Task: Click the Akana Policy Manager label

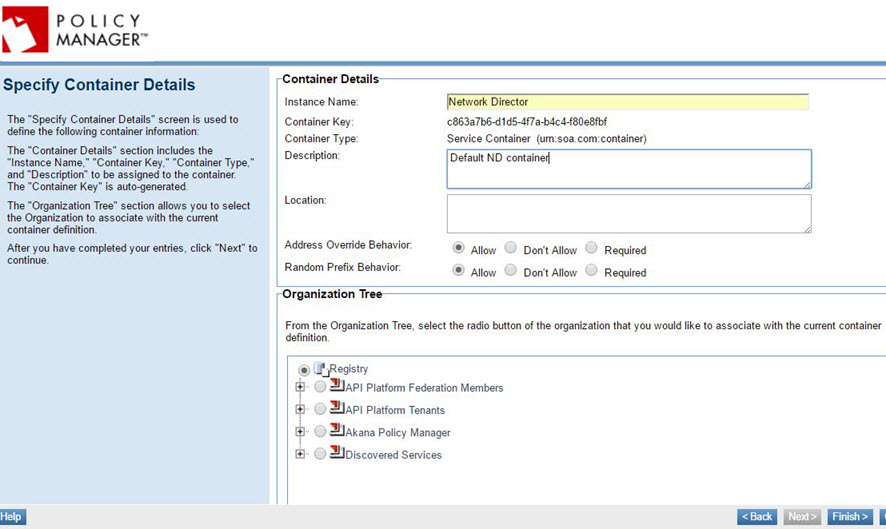Action: pyautogui.click(x=398, y=433)
